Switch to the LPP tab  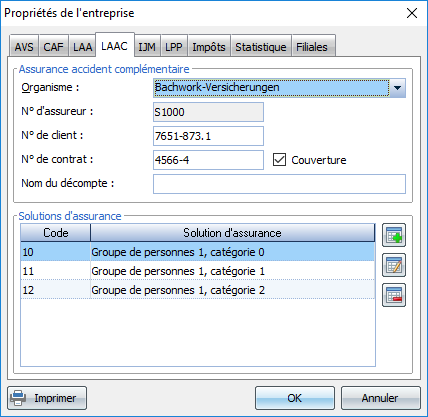(174, 47)
